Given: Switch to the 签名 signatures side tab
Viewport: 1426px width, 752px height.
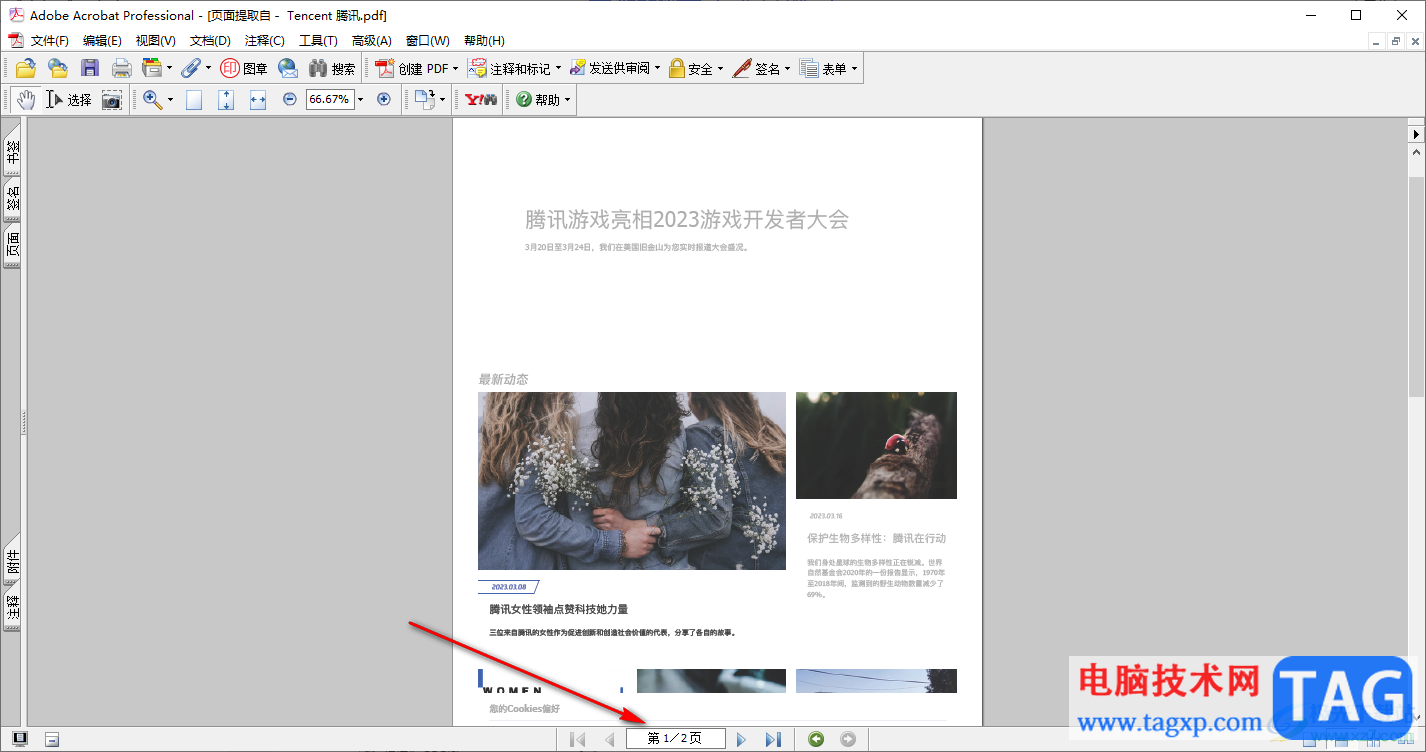Looking at the screenshot, I should click(x=13, y=198).
